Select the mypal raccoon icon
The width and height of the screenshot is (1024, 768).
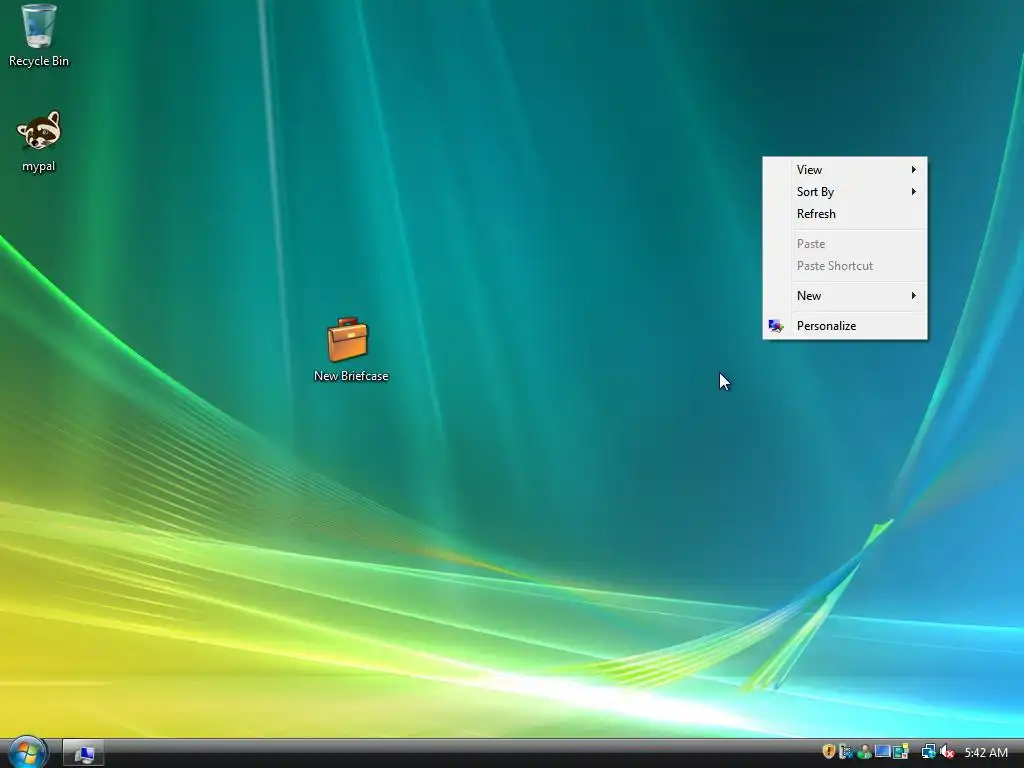(39, 131)
